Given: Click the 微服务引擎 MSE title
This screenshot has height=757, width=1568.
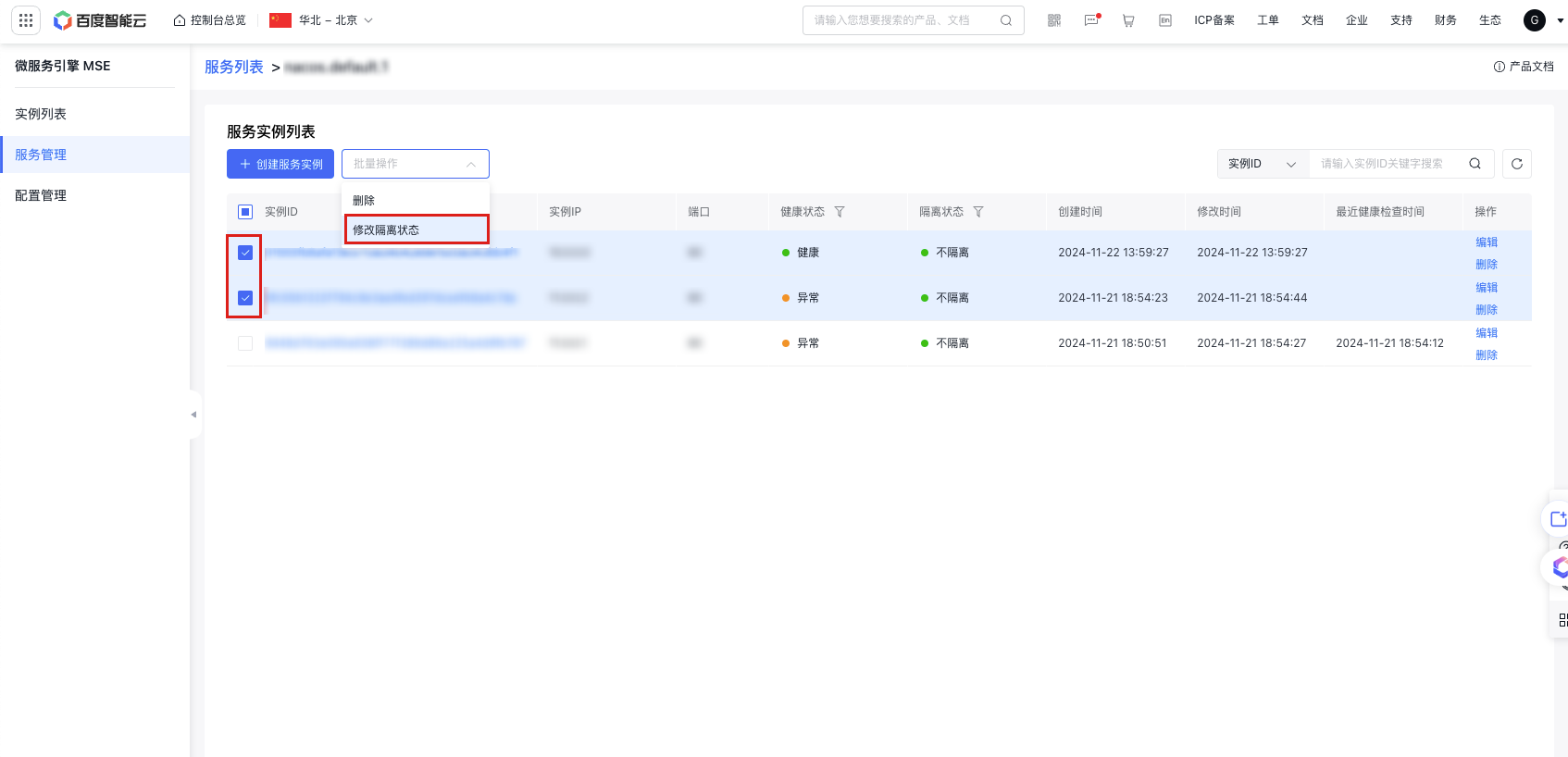Looking at the screenshot, I should coord(62,66).
